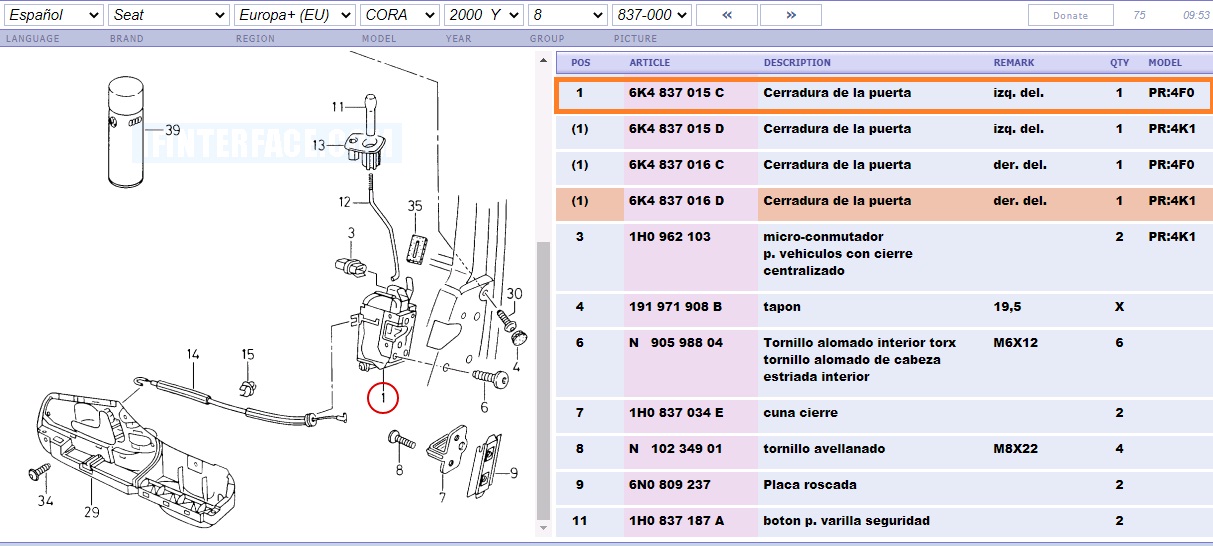Click part number 12 rod label
Viewport: 1213px width, 546px height.
(x=345, y=201)
